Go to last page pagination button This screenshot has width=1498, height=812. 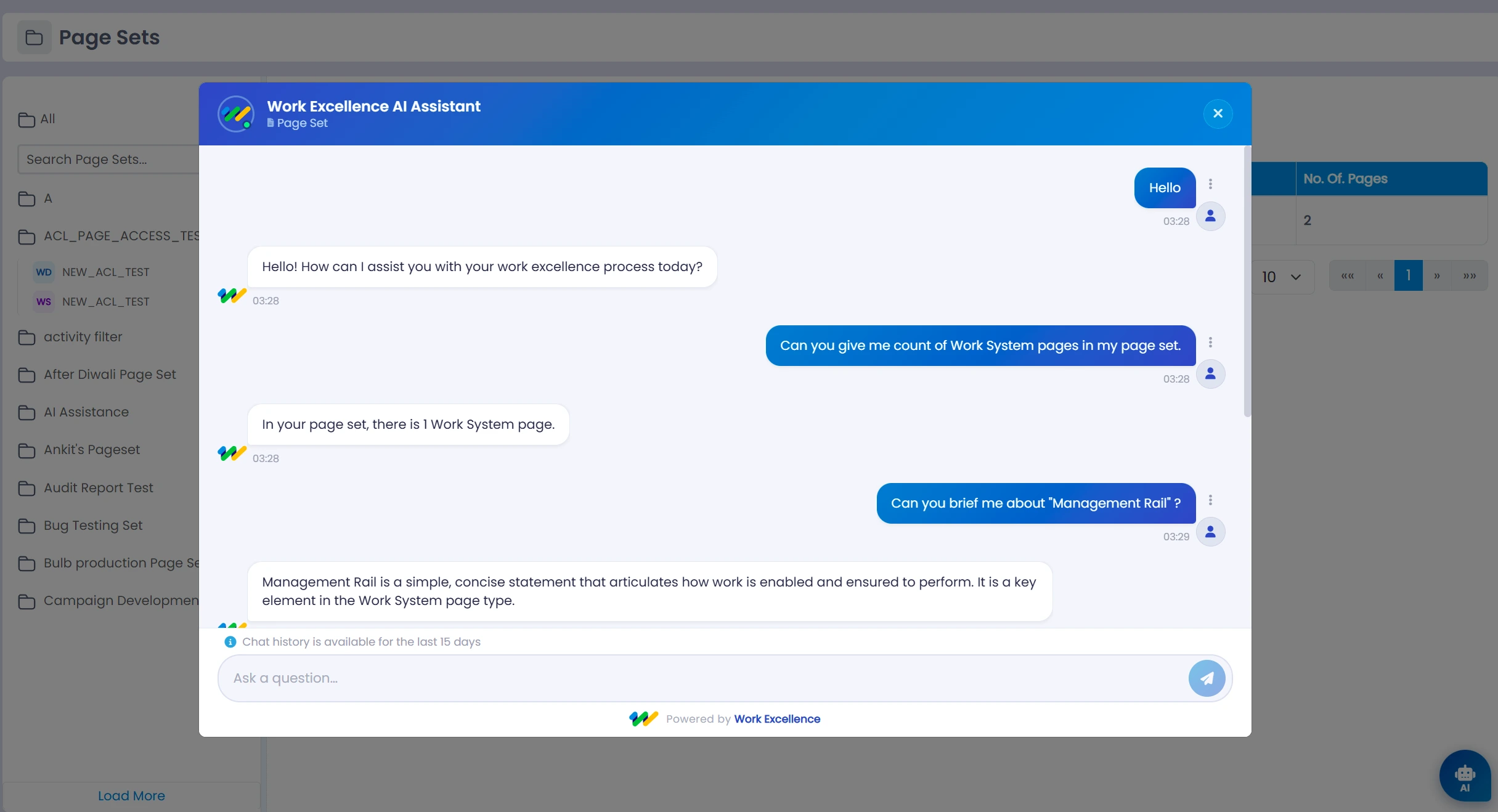tap(1470, 276)
